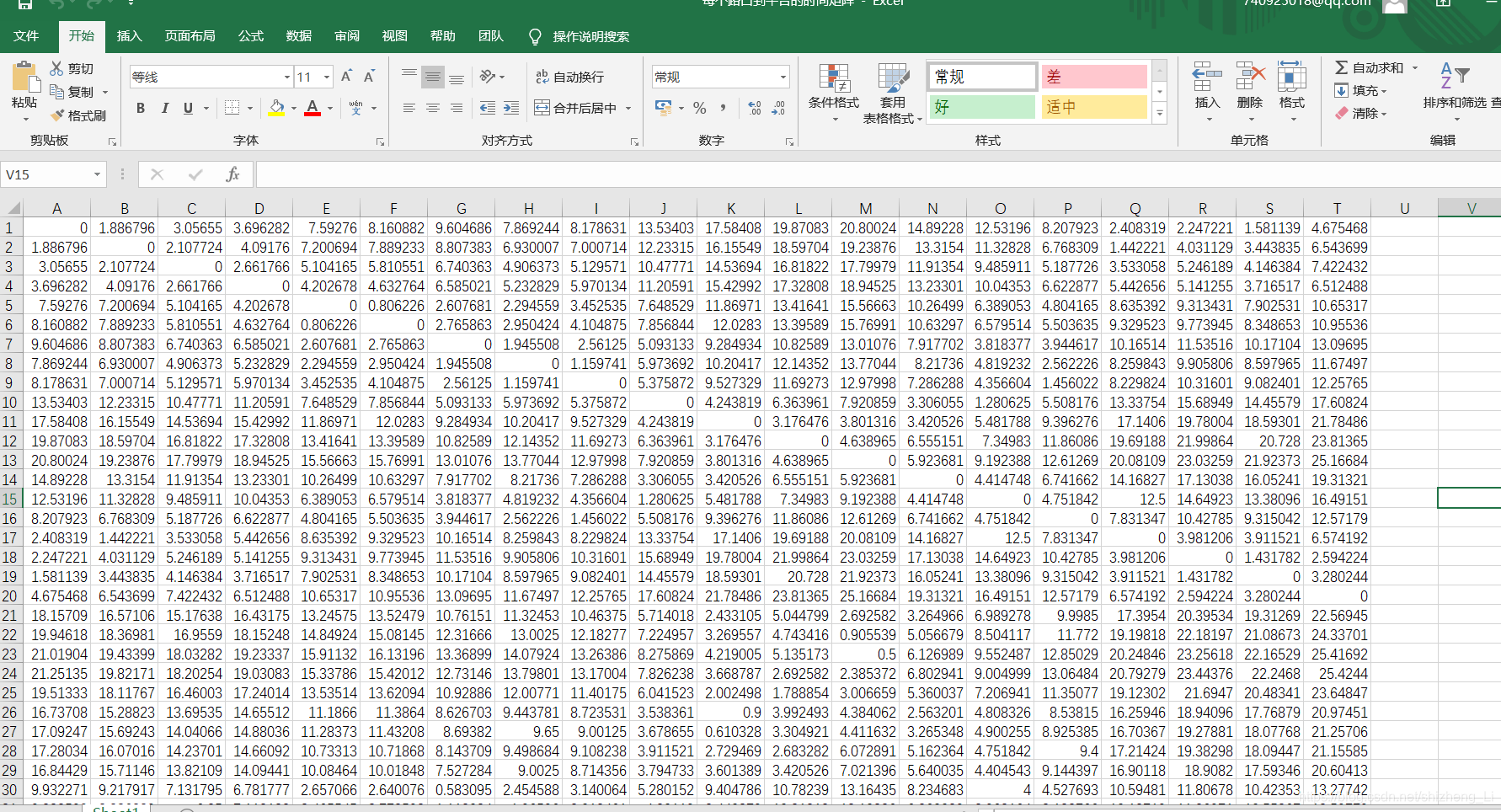Apply percent style format
Viewport: 1501px width, 812px height.
[x=699, y=108]
